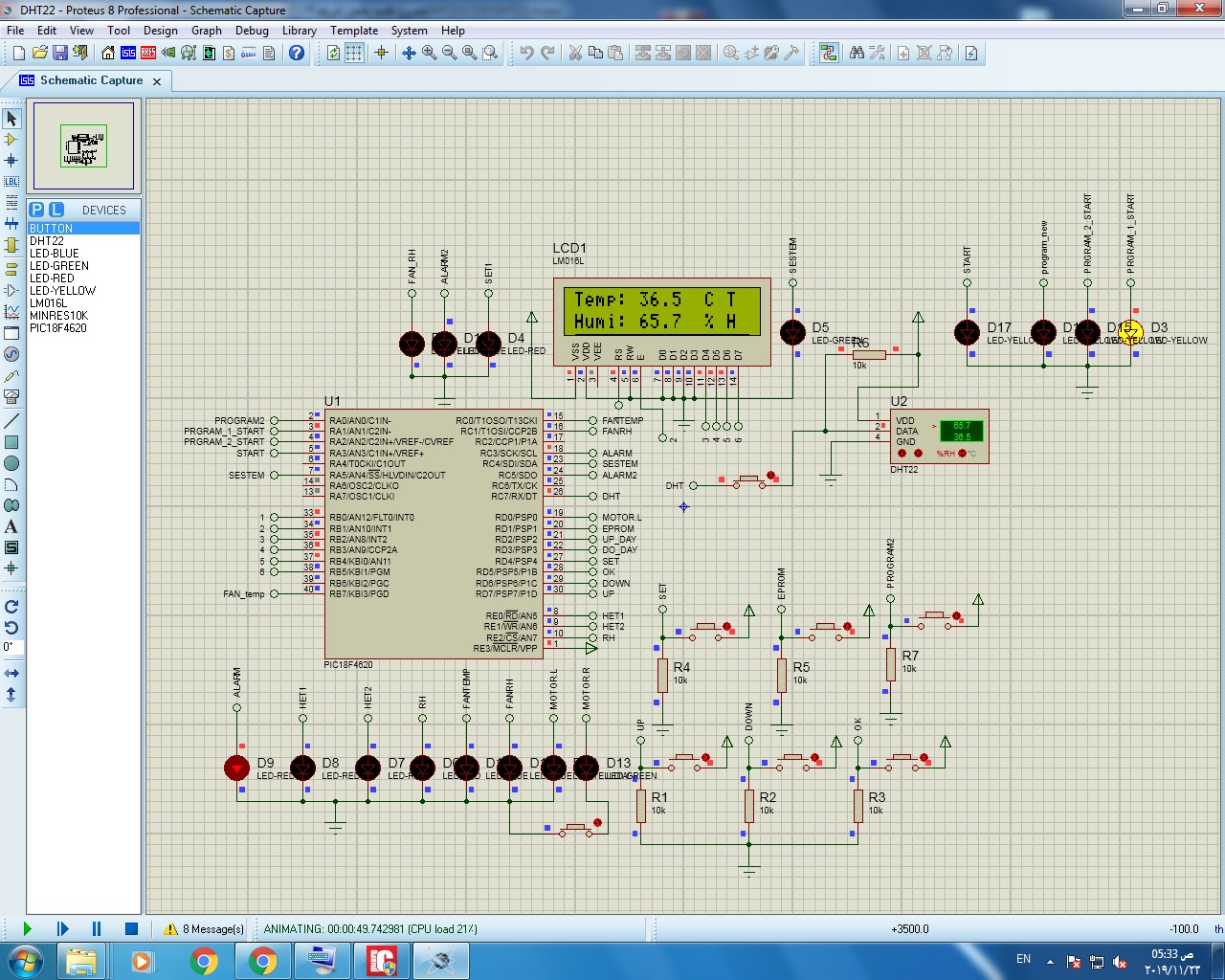This screenshot has height=980, width=1225.
Task: Open the File menu
Action: pos(15,31)
